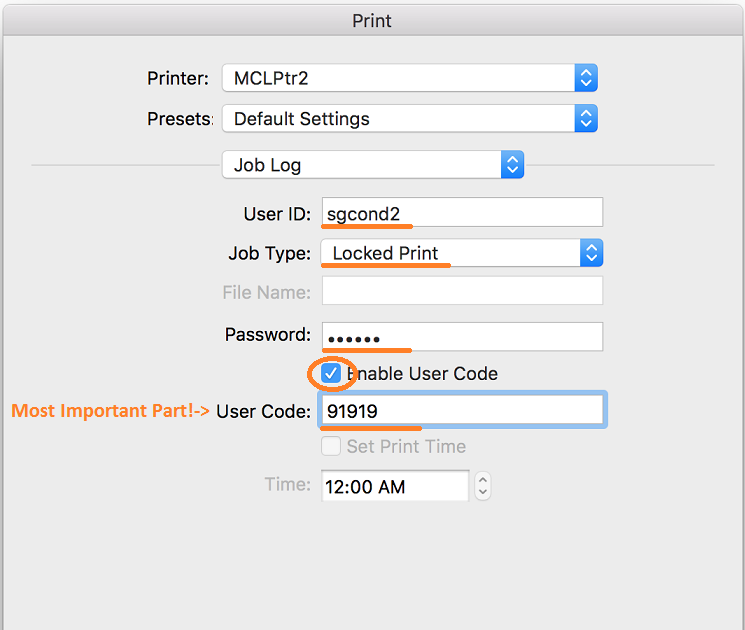Click the "Password:" label
The image size is (745, 630).
268,335
